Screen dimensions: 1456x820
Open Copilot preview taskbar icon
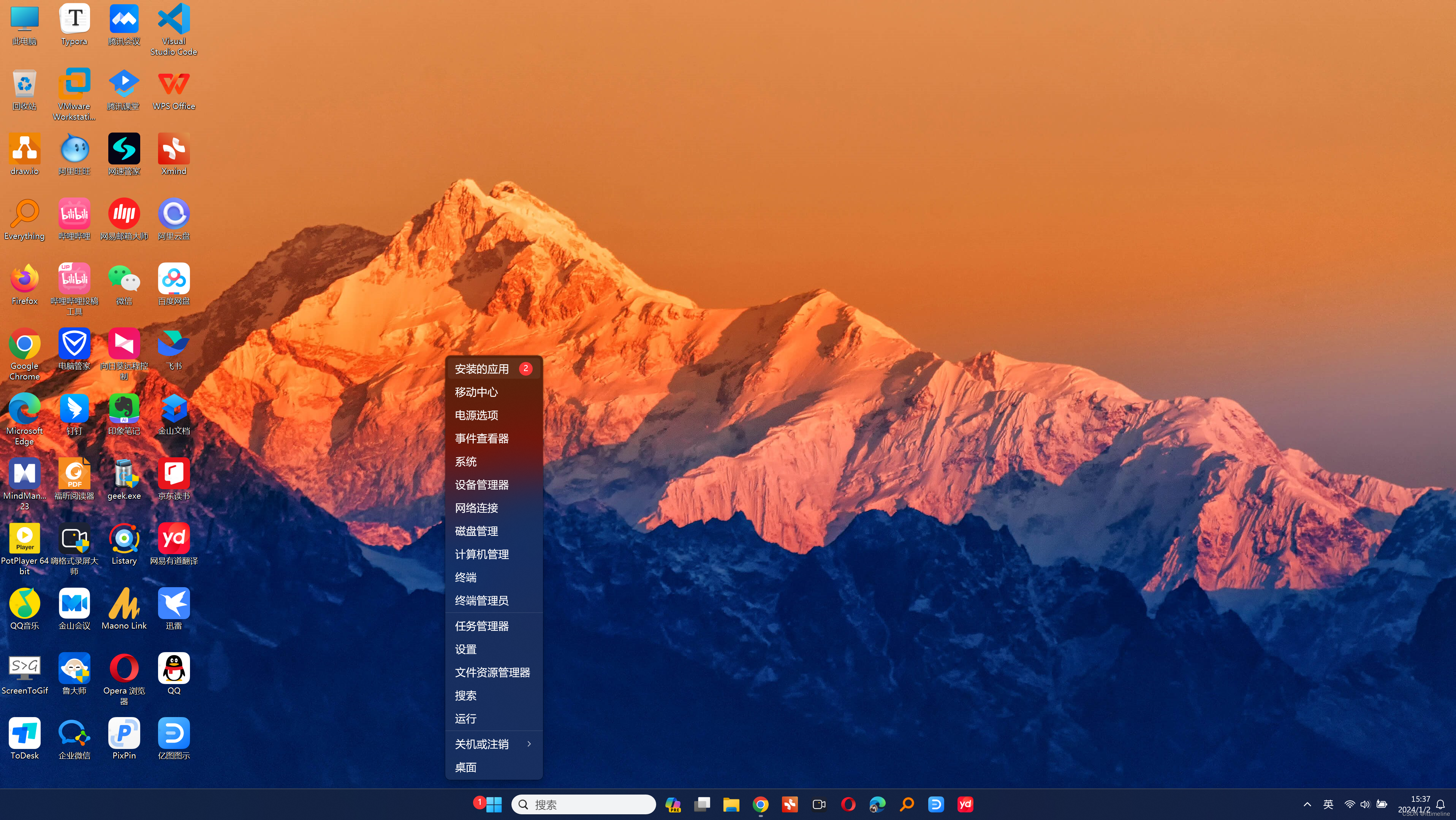[x=673, y=804]
